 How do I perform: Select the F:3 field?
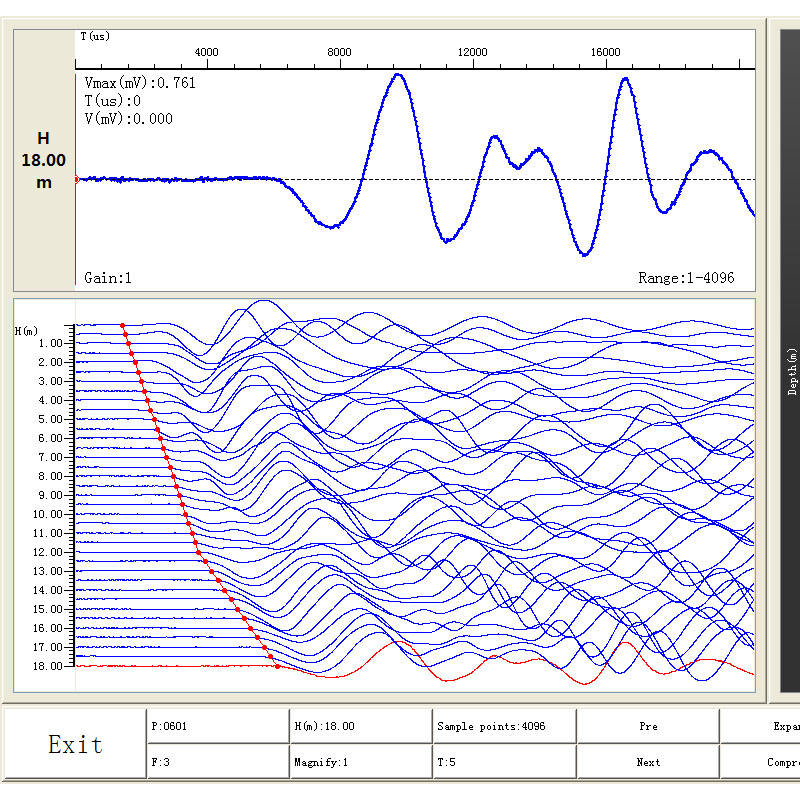[218, 762]
